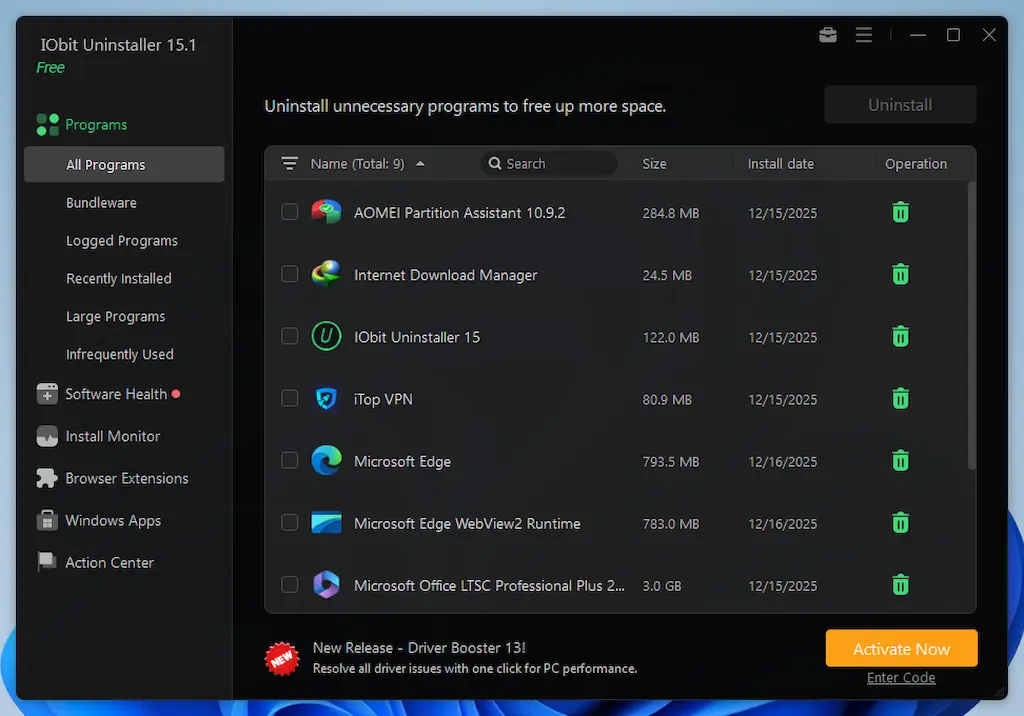1024x716 pixels.
Task: Open the All Programs list
Action: pyautogui.click(x=124, y=165)
